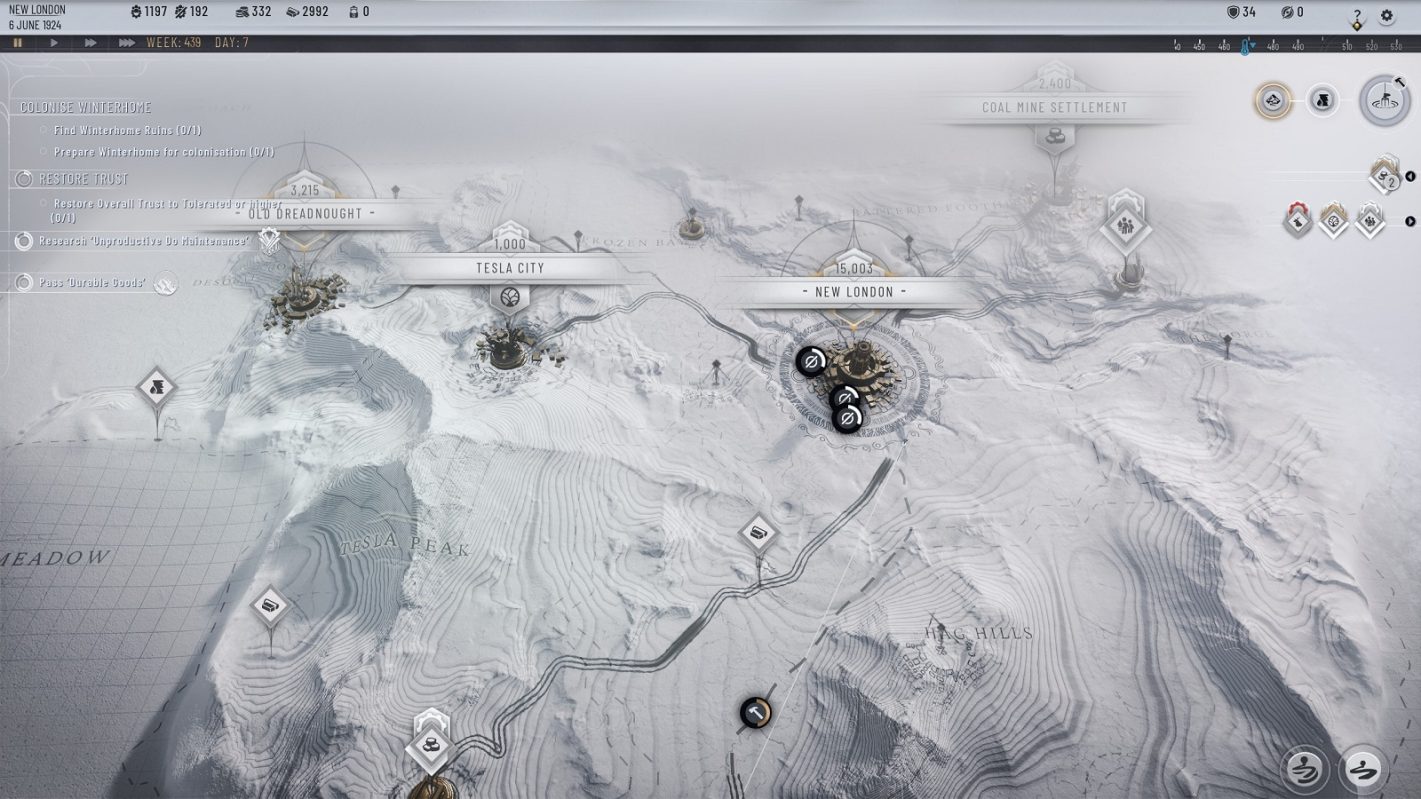Select the gold-ringed round icon top right

(x=1273, y=100)
